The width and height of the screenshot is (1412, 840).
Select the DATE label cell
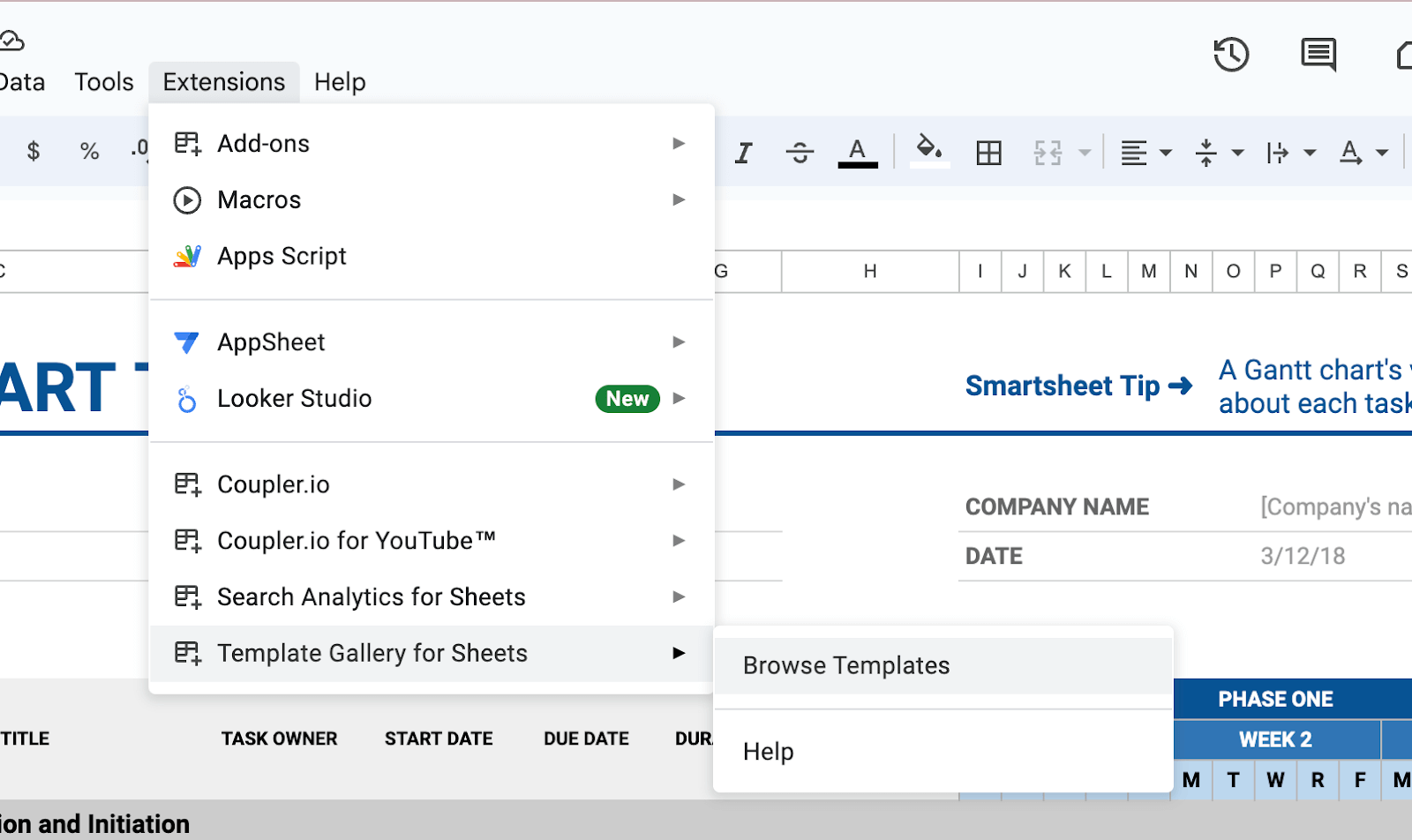tap(994, 556)
